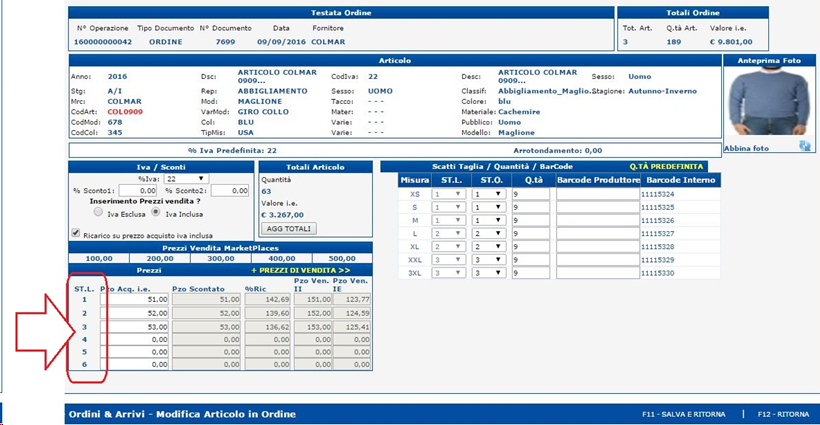Click Pzo Ven. II value 151,00

(313, 300)
